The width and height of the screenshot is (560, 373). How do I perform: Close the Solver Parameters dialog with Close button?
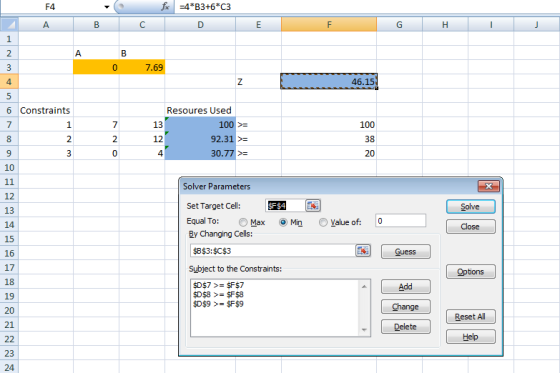pos(470,227)
